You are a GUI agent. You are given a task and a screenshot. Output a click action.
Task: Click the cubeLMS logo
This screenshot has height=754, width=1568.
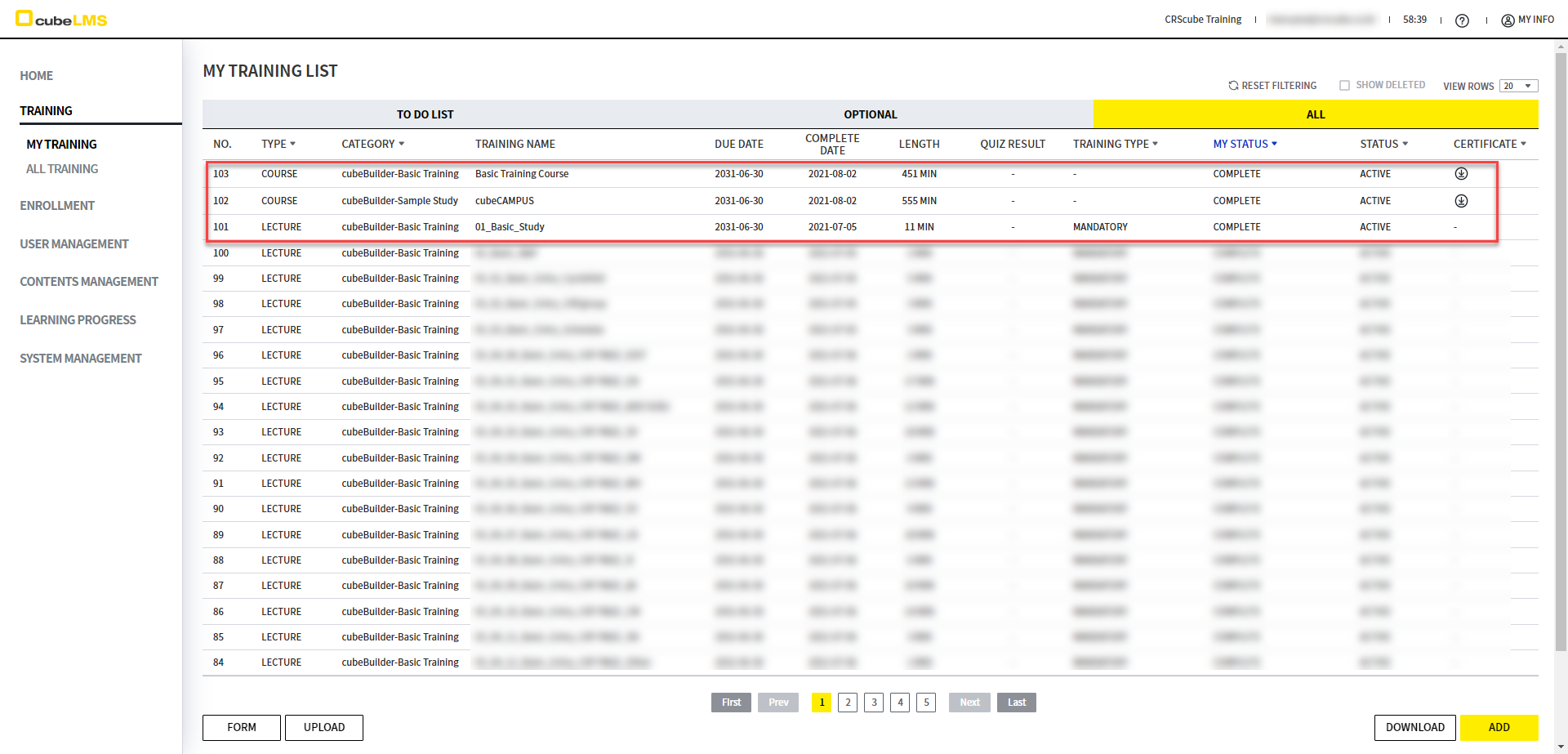62,20
